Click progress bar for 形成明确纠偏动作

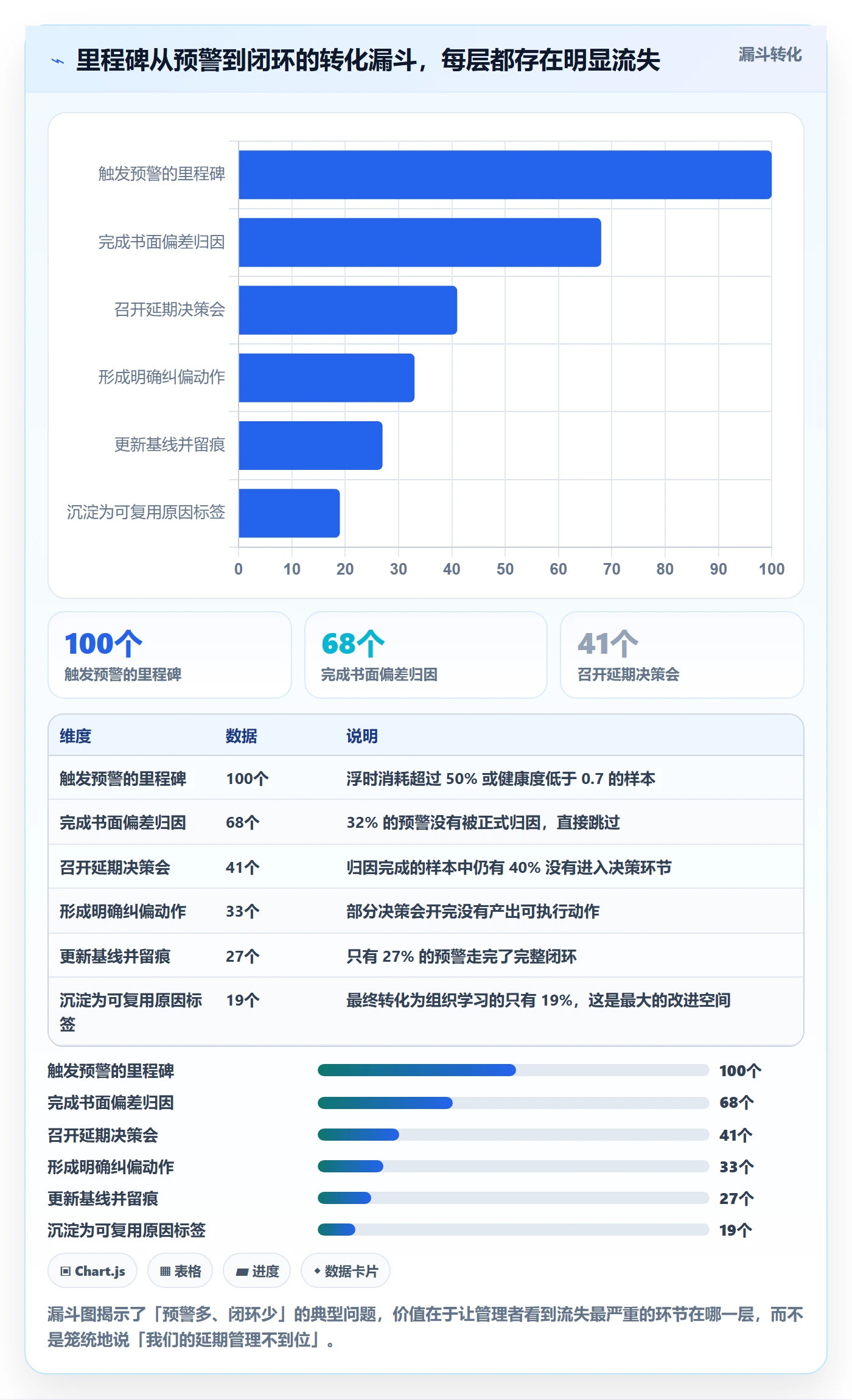click(x=513, y=1166)
